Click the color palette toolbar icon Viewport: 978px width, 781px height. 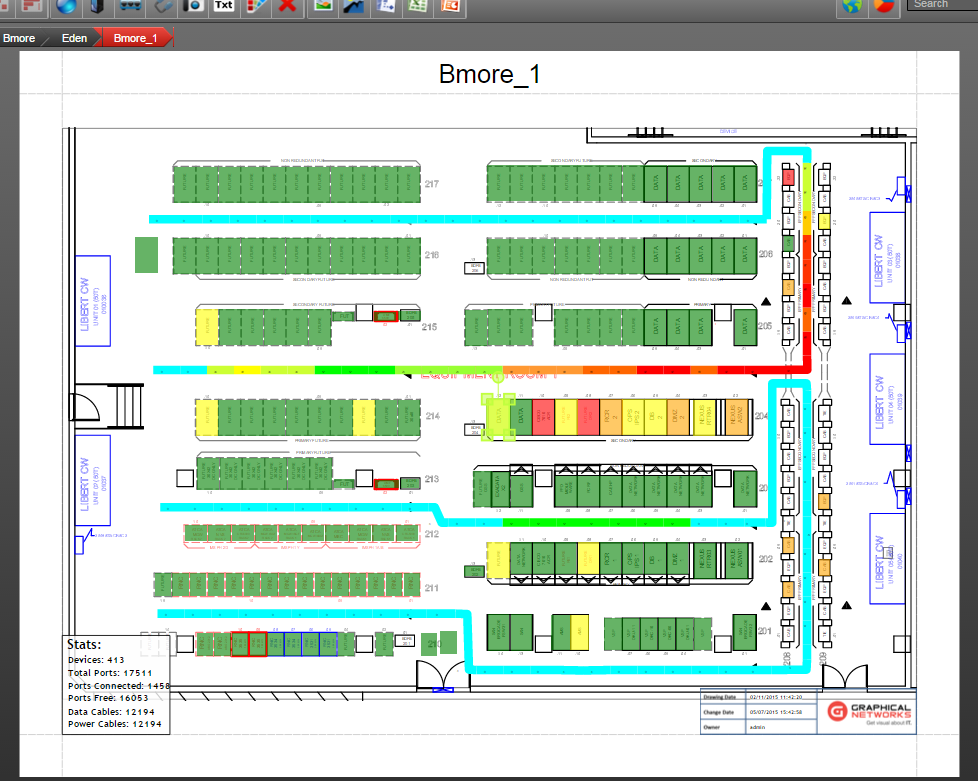pos(253,7)
